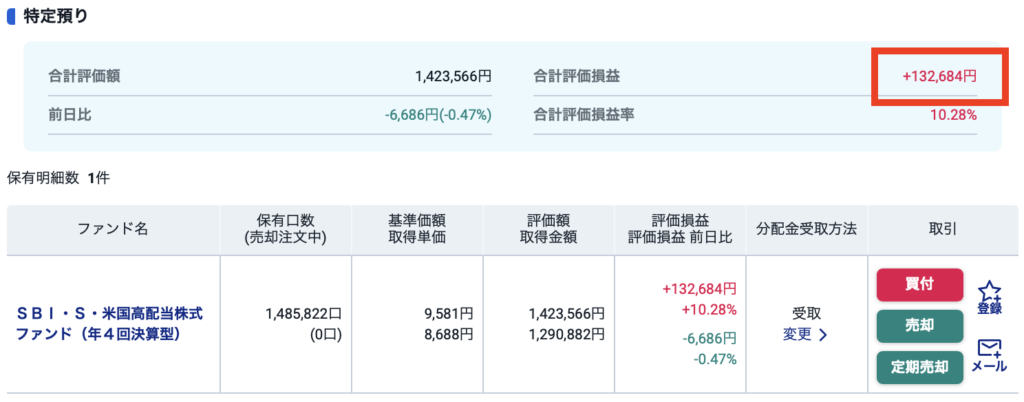Image resolution: width=1024 pixels, height=402 pixels.
Task: Click the 変更 link under 受取
Action: [798, 335]
